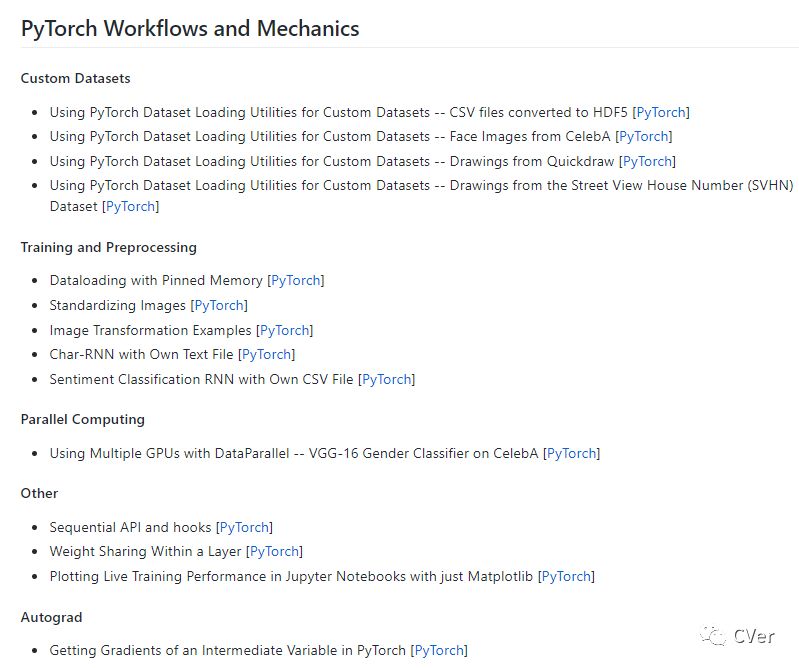This screenshot has height=668, width=799.
Task: Open PyTorch link for Image Transformation Examples
Action: 285,330
